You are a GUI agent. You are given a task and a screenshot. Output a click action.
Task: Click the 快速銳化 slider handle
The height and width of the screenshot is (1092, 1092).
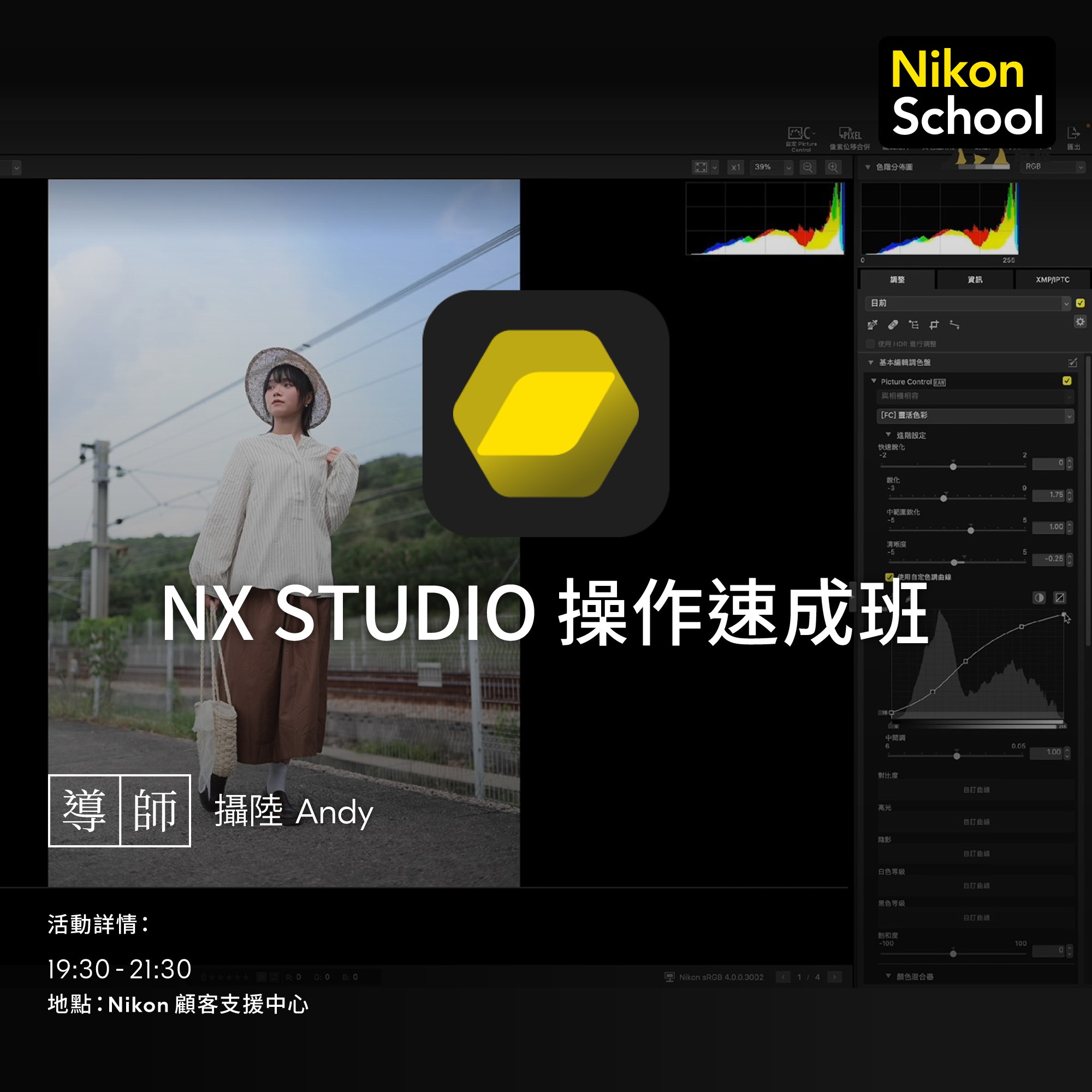coord(953,466)
